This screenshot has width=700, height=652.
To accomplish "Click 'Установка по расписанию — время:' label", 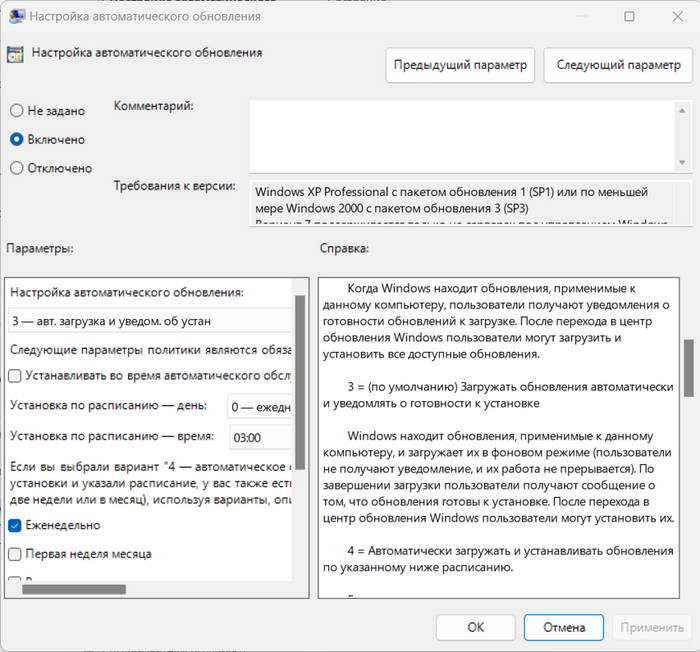I will click(112, 436).
